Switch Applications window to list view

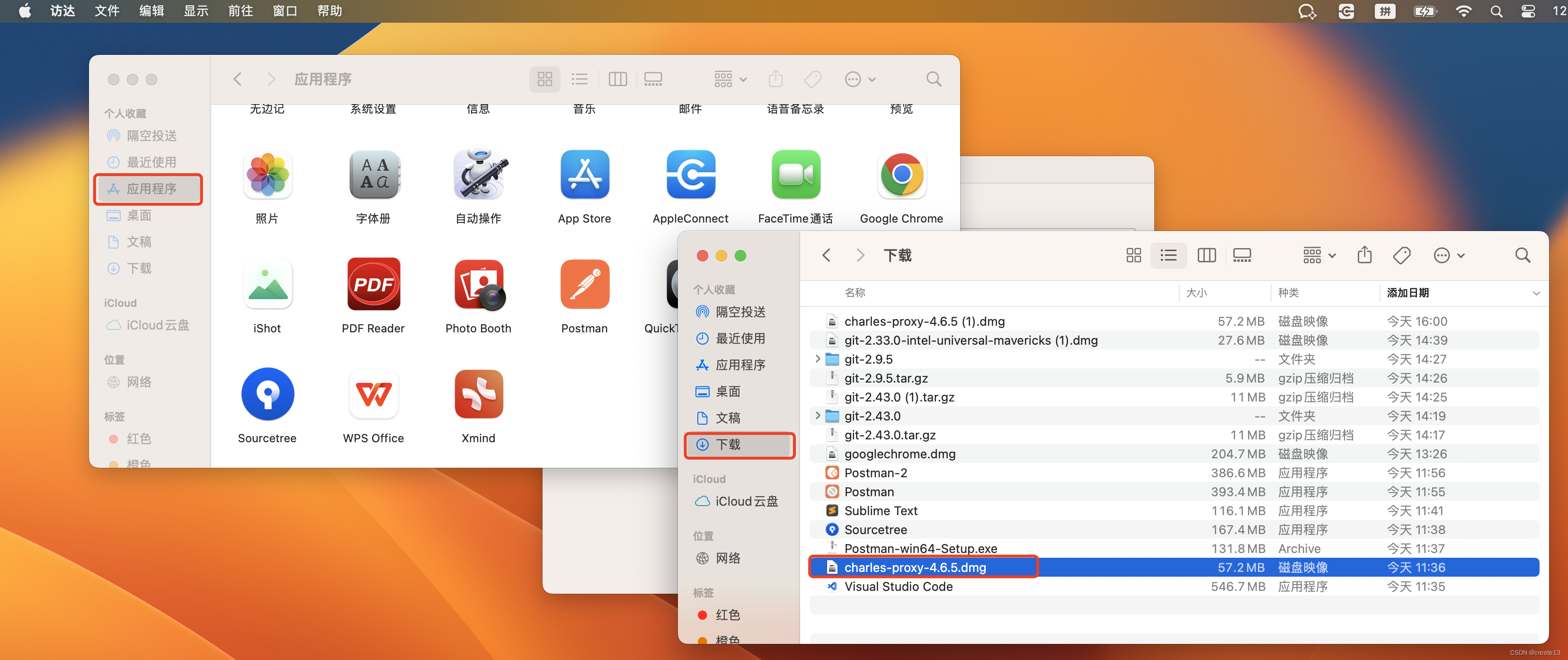(x=579, y=79)
